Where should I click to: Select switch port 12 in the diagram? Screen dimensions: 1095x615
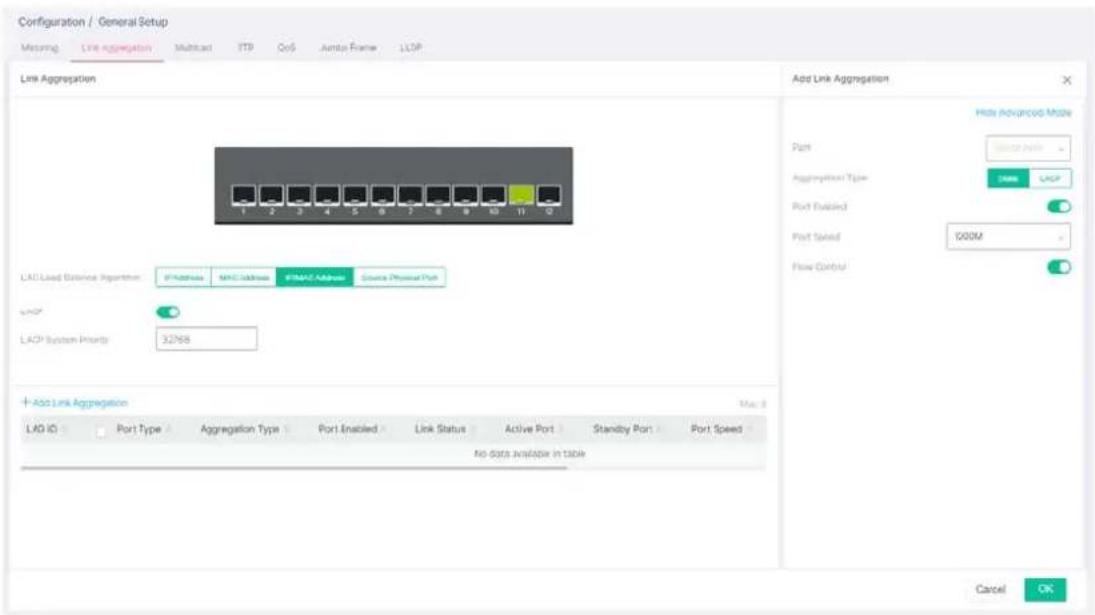(x=549, y=195)
